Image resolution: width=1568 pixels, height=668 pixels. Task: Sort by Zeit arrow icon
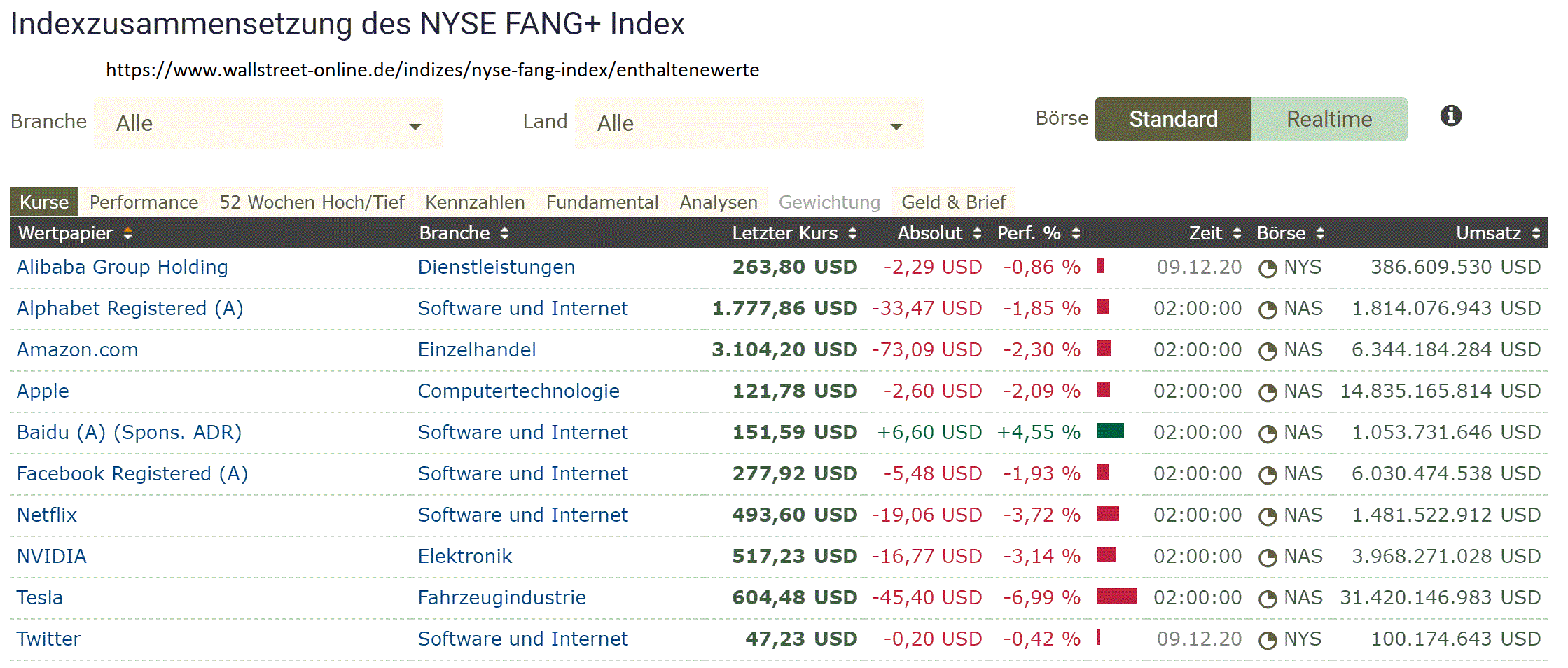pyautogui.click(x=1237, y=234)
